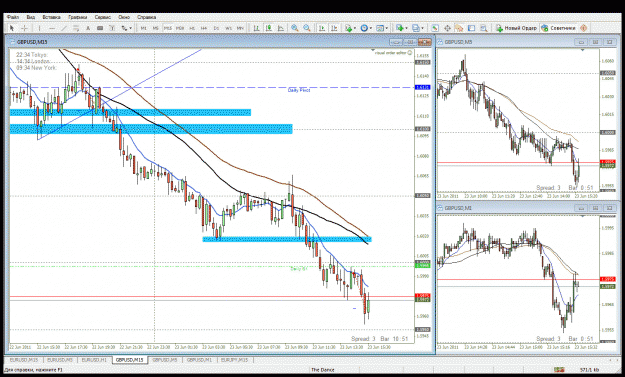Switch timeframe to M15

[168, 28]
